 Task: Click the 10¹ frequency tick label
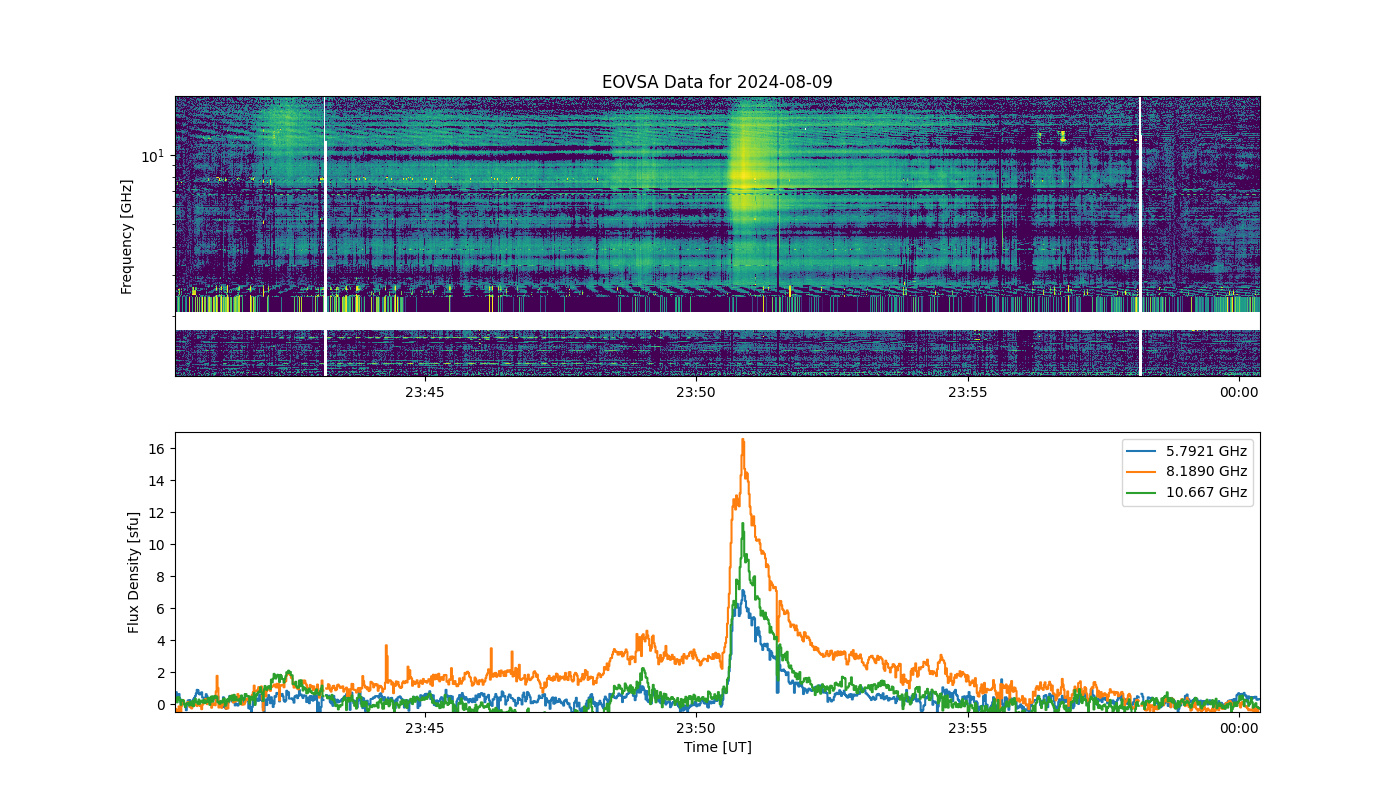tap(152, 155)
